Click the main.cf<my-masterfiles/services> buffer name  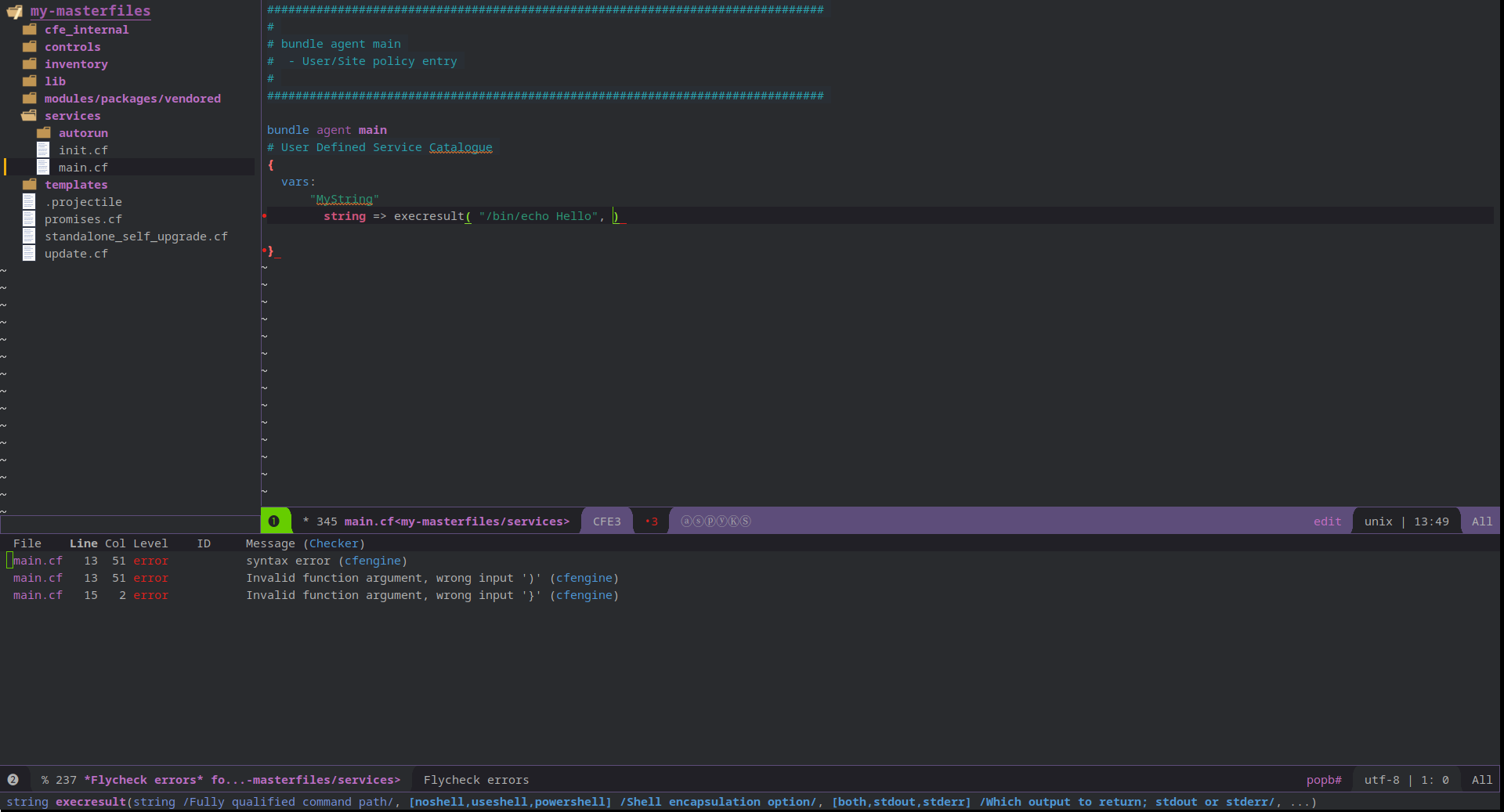[457, 521]
